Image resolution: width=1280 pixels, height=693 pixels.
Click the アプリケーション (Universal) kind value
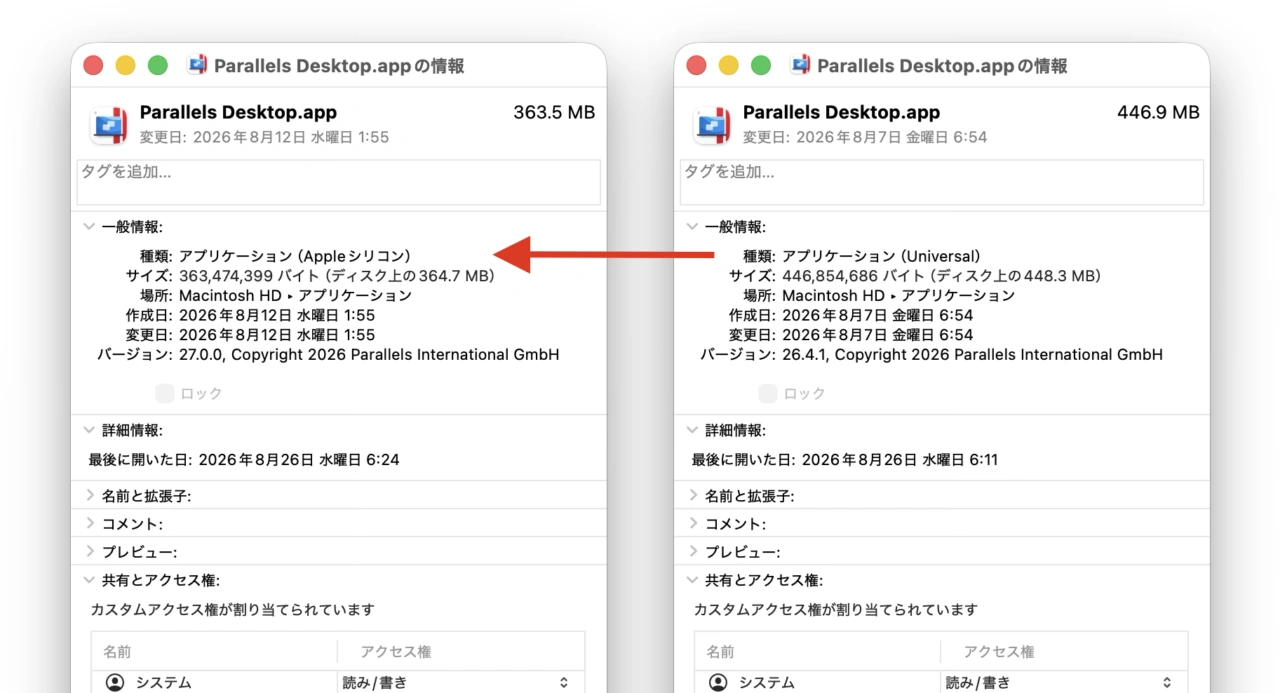tap(881, 256)
